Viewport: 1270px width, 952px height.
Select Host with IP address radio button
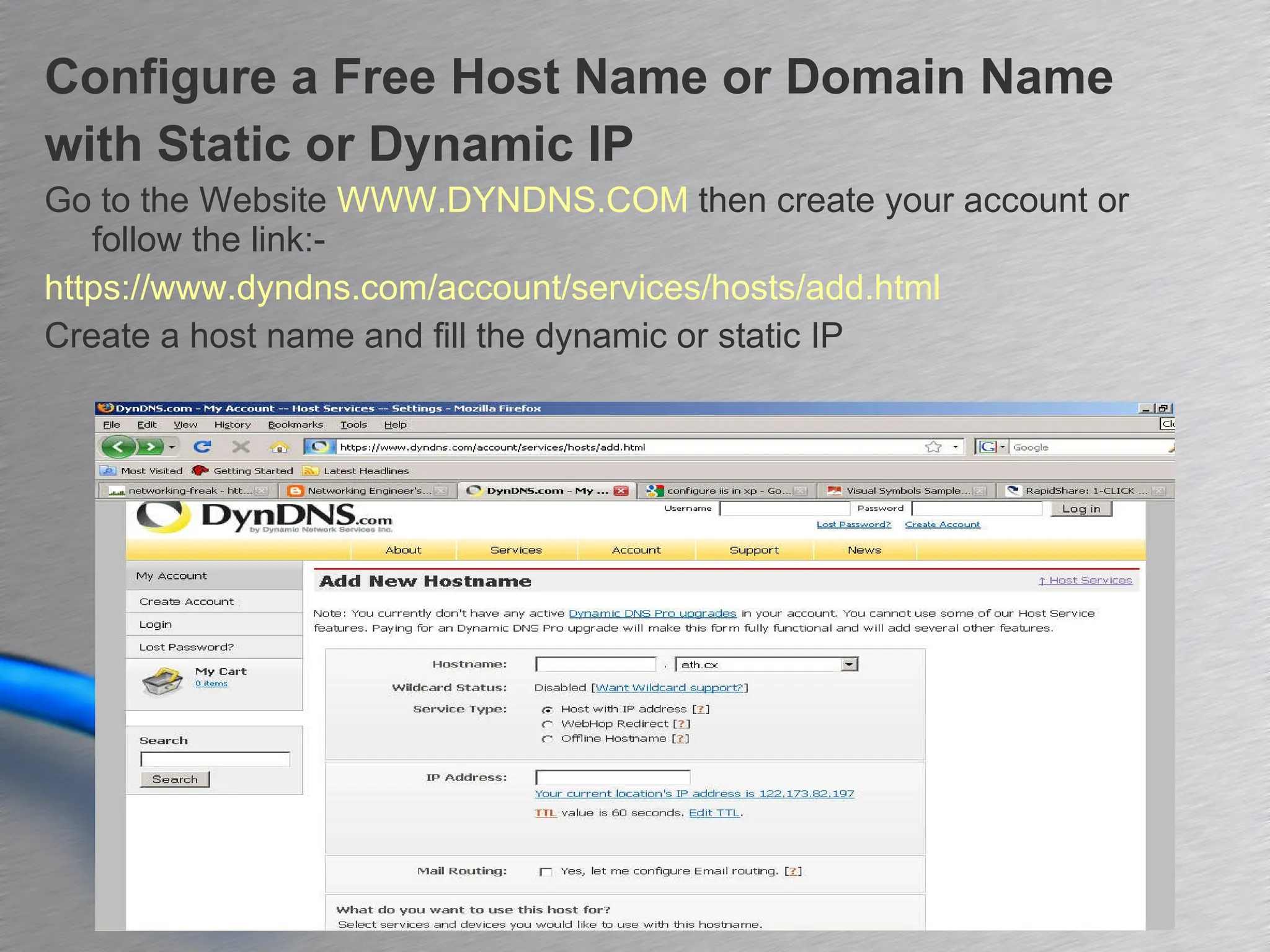click(547, 710)
